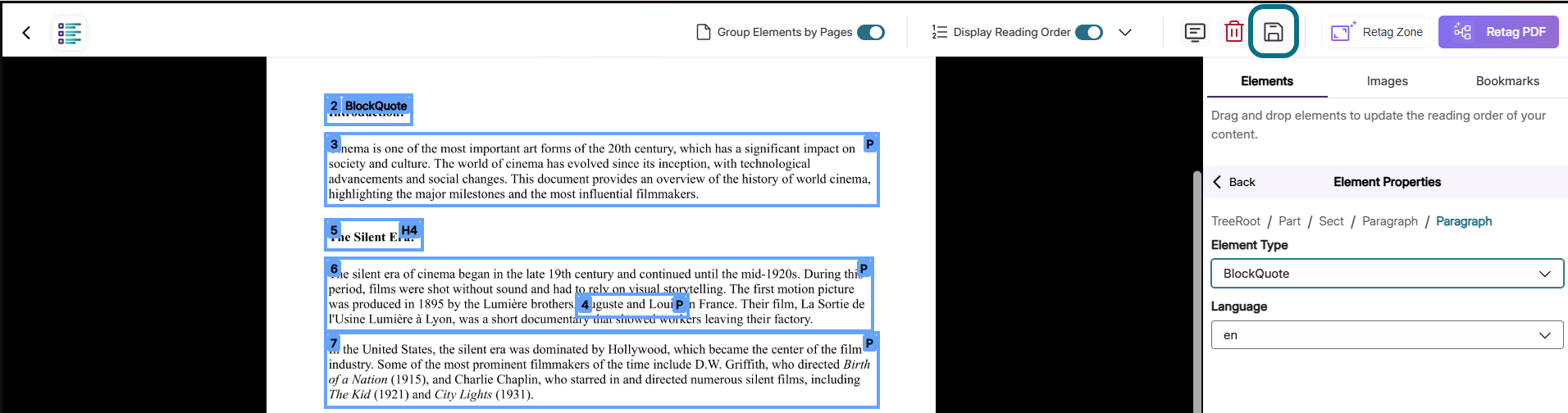The width and height of the screenshot is (1568, 413).
Task: Click the save icon in toolbar
Action: [1273, 32]
